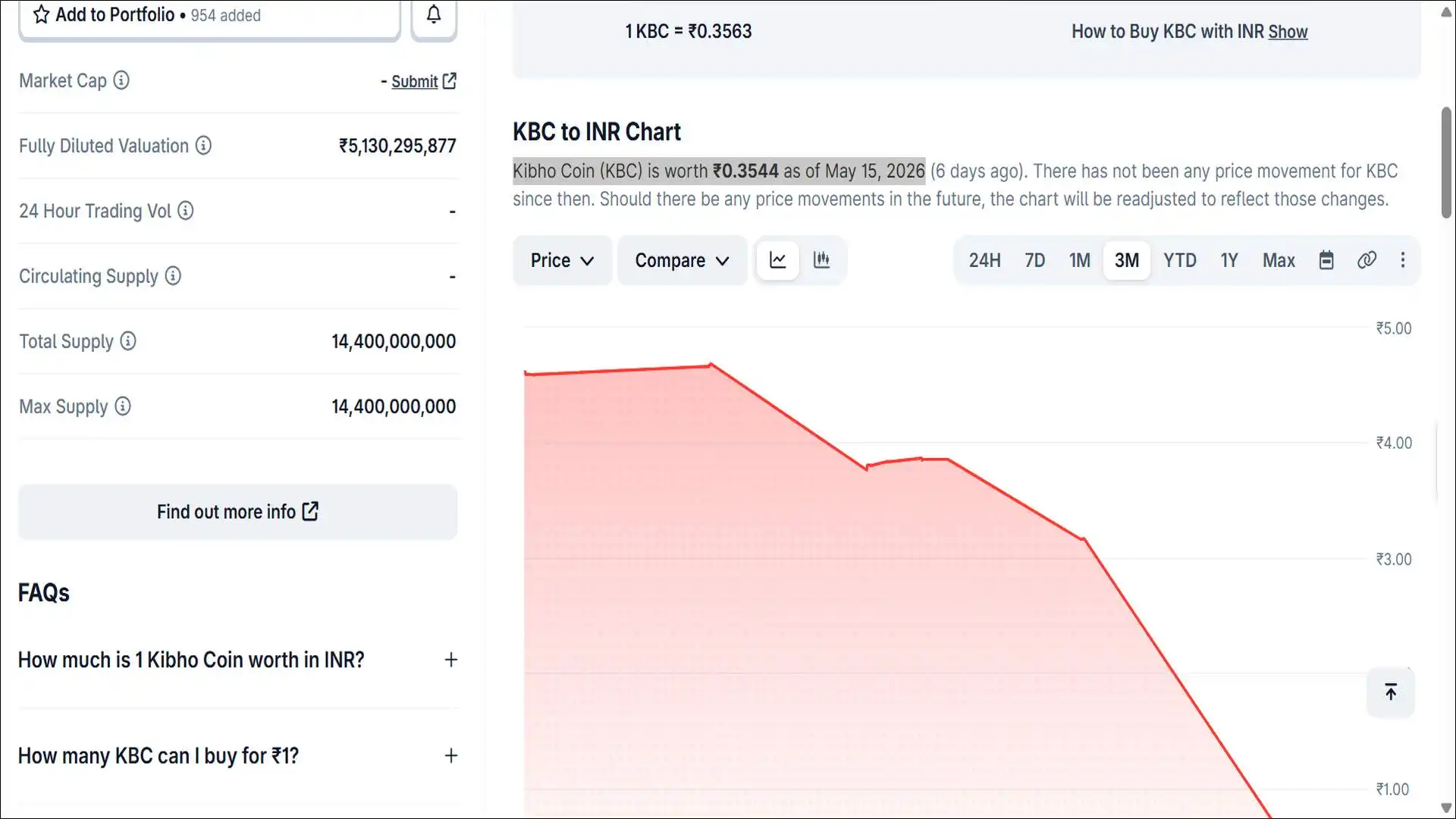Viewport: 1456px width, 819px height.
Task: Click Find out more info button
Action: (x=238, y=512)
